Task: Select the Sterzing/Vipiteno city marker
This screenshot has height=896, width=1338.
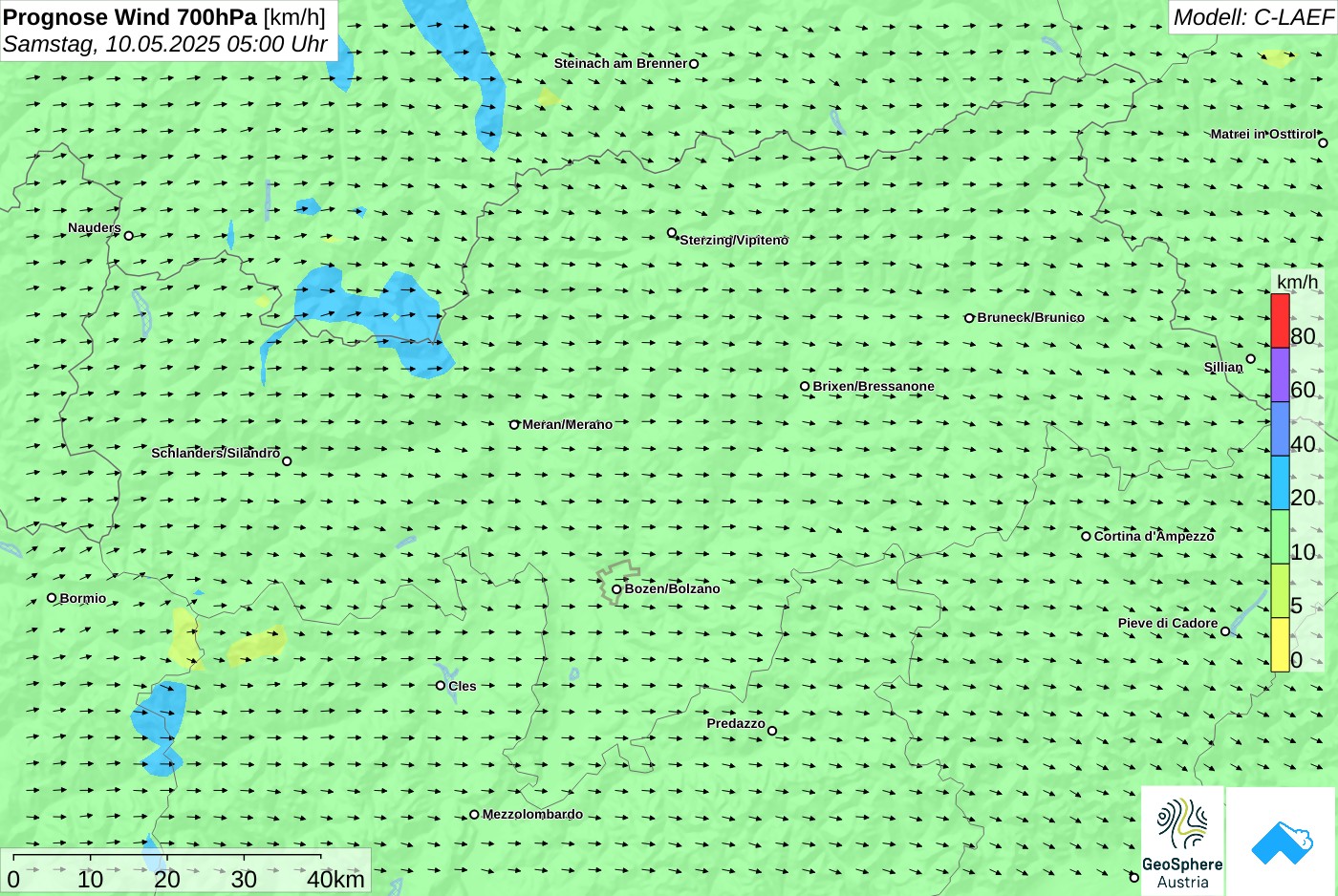Action: click(x=672, y=233)
